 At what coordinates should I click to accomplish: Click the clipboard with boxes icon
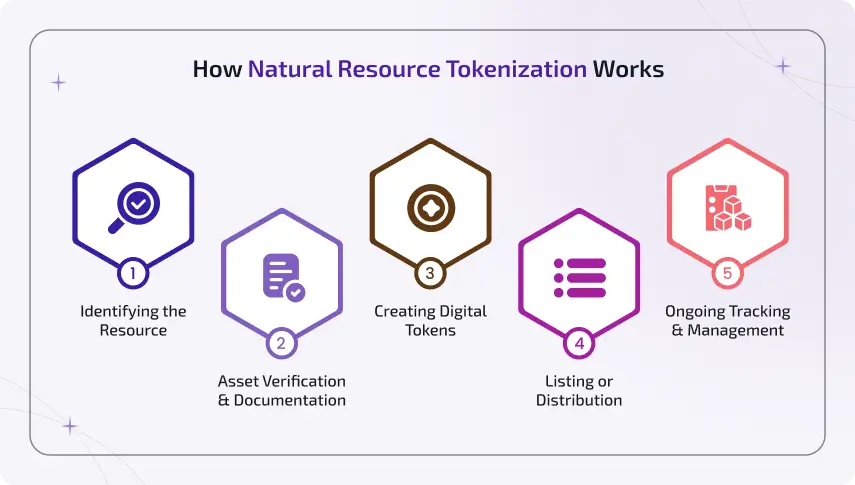point(728,208)
